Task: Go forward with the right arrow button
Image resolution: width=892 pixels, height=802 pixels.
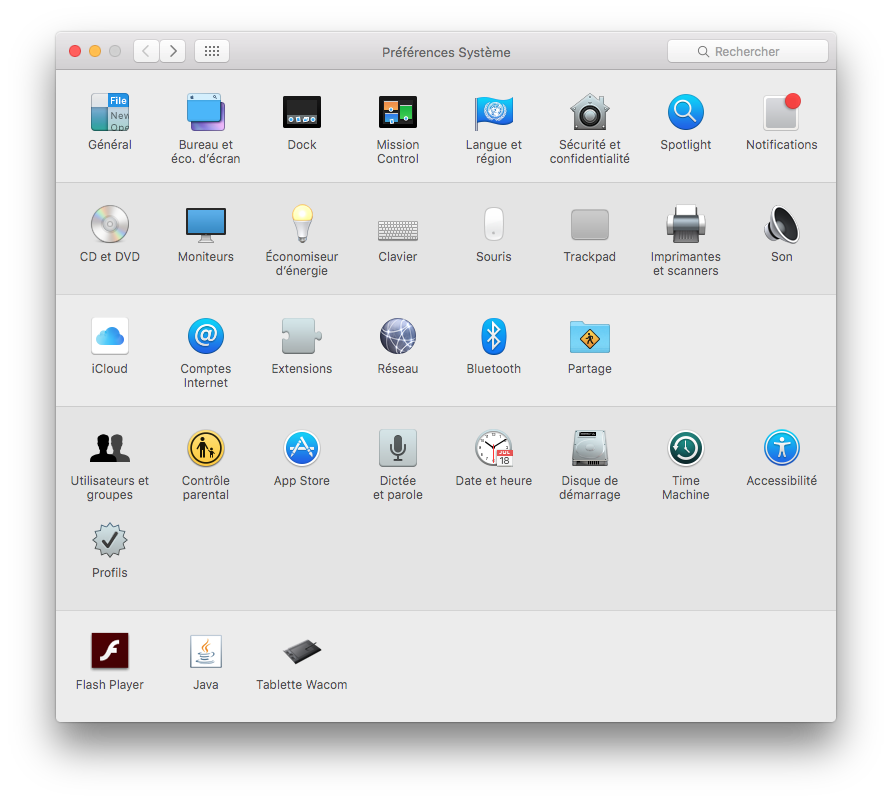Action: click(173, 51)
